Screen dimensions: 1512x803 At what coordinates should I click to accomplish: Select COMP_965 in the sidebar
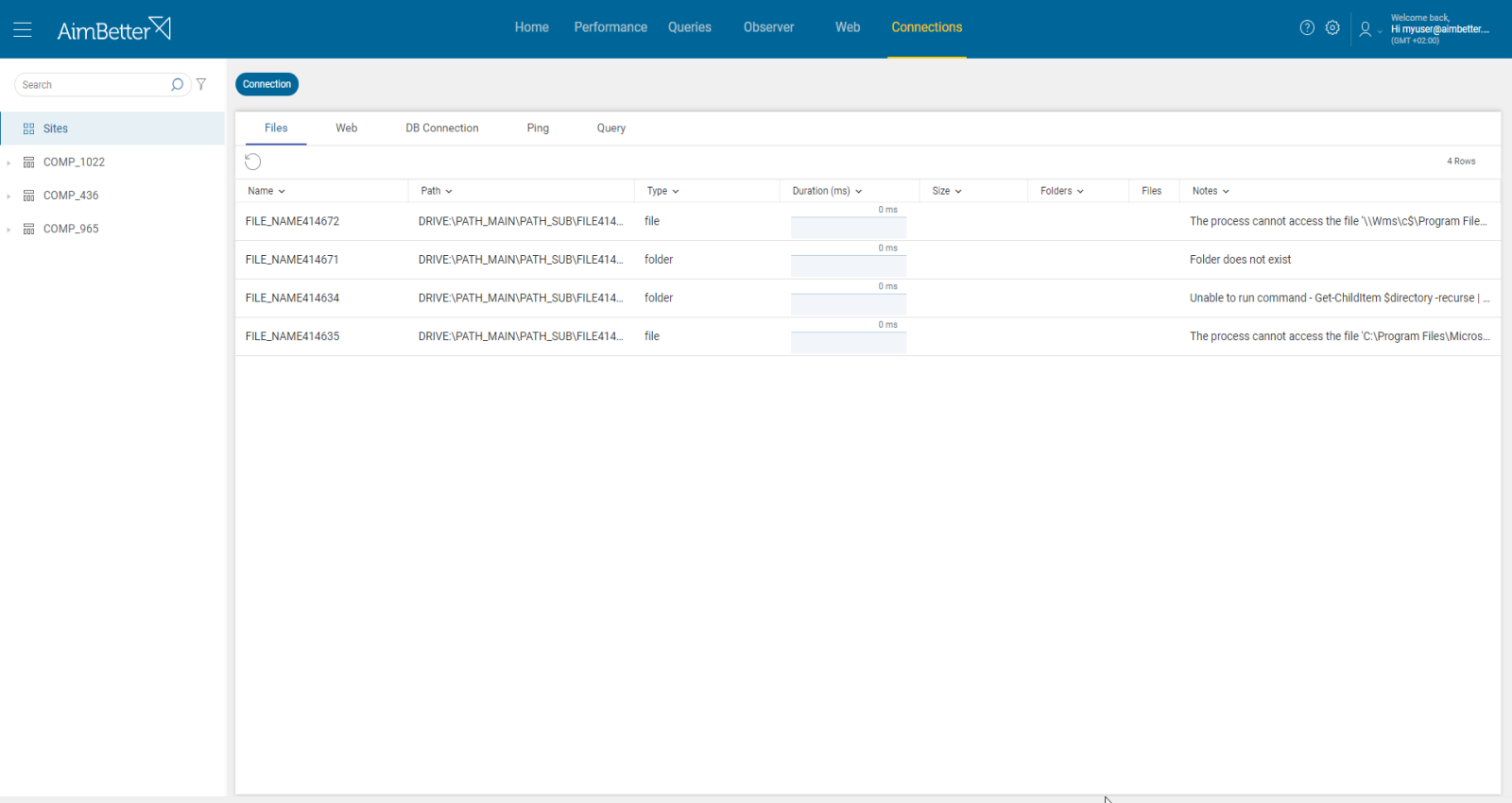click(x=71, y=229)
